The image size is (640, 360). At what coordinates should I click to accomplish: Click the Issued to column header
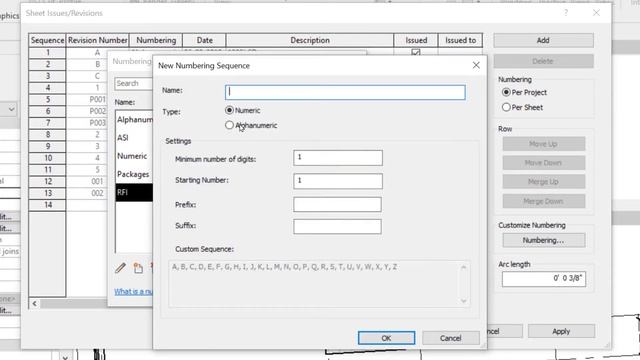click(460, 40)
